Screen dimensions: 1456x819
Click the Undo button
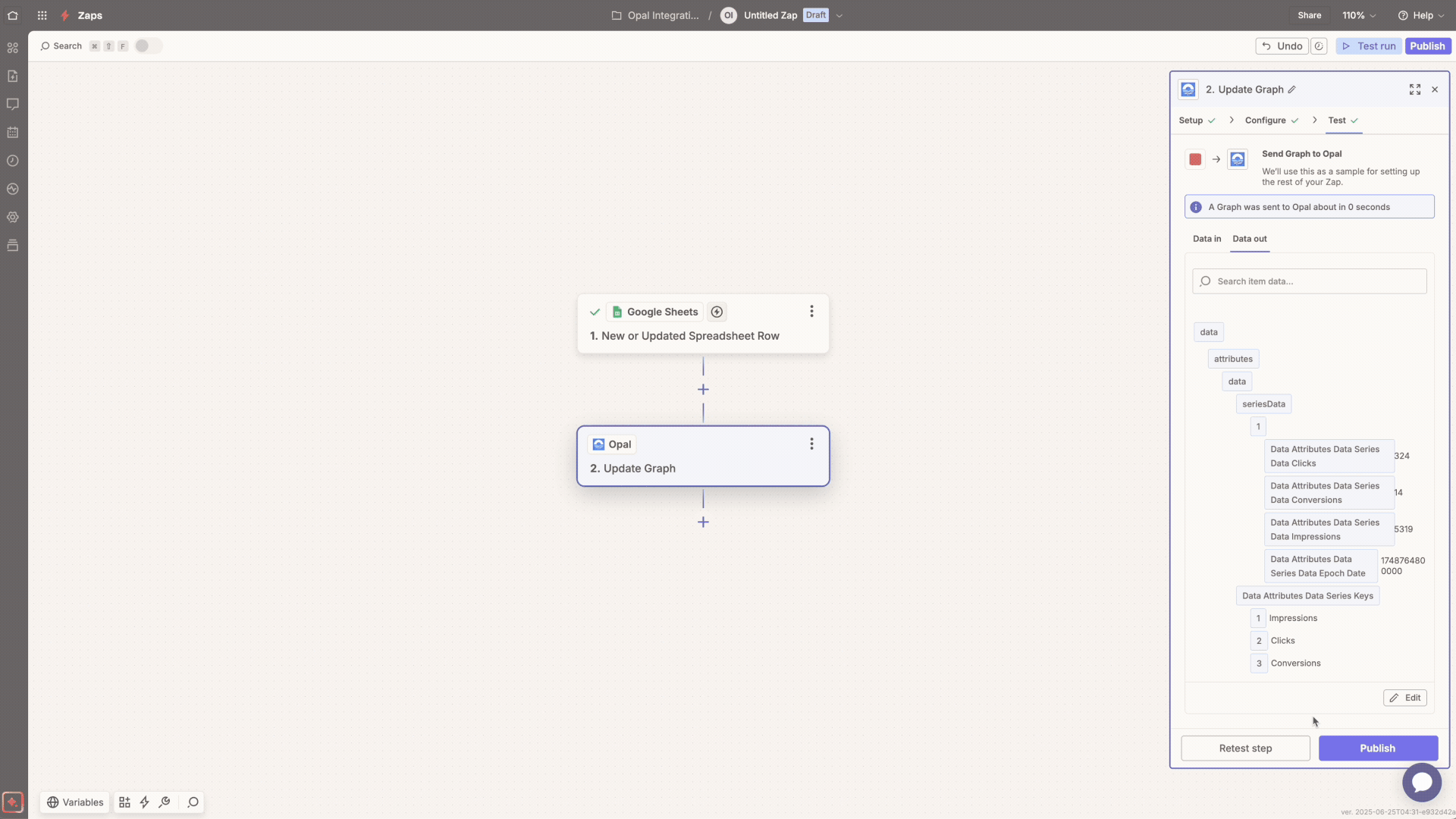click(1282, 46)
